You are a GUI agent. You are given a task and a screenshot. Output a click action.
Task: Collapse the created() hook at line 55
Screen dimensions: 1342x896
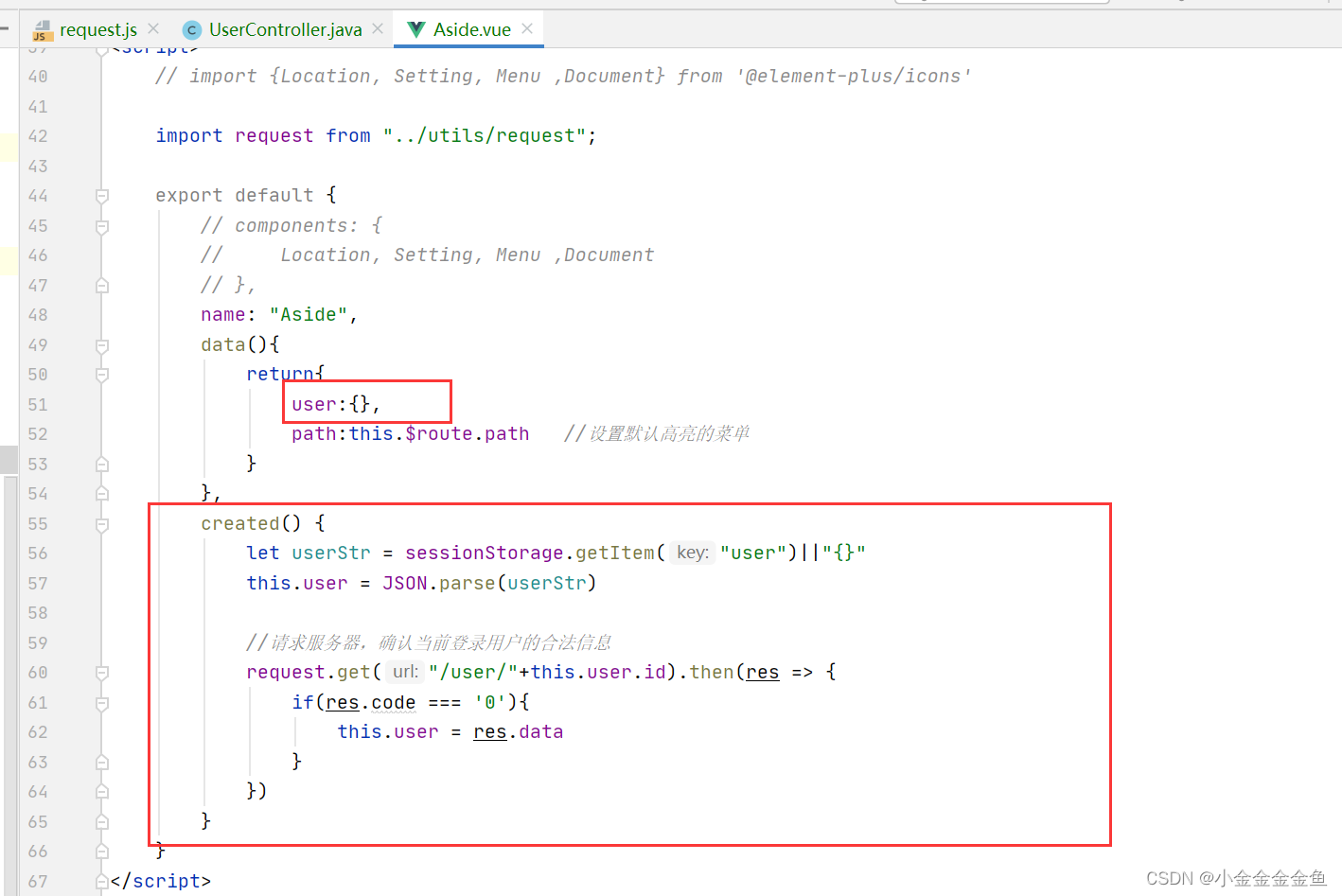102,524
